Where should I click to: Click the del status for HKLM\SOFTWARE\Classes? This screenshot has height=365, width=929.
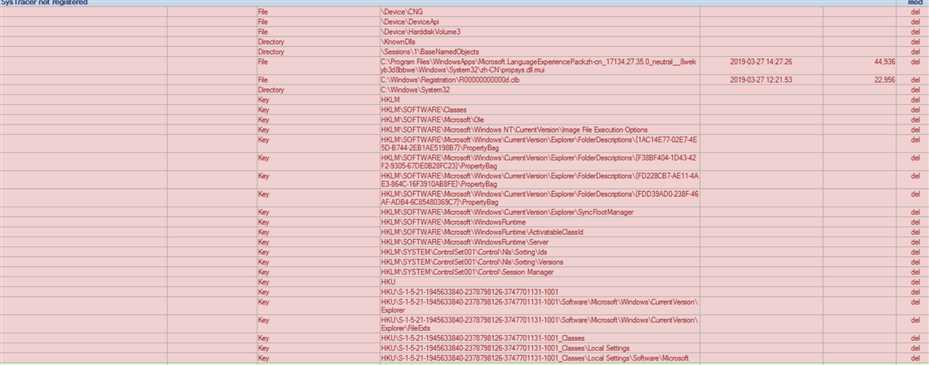(x=915, y=110)
